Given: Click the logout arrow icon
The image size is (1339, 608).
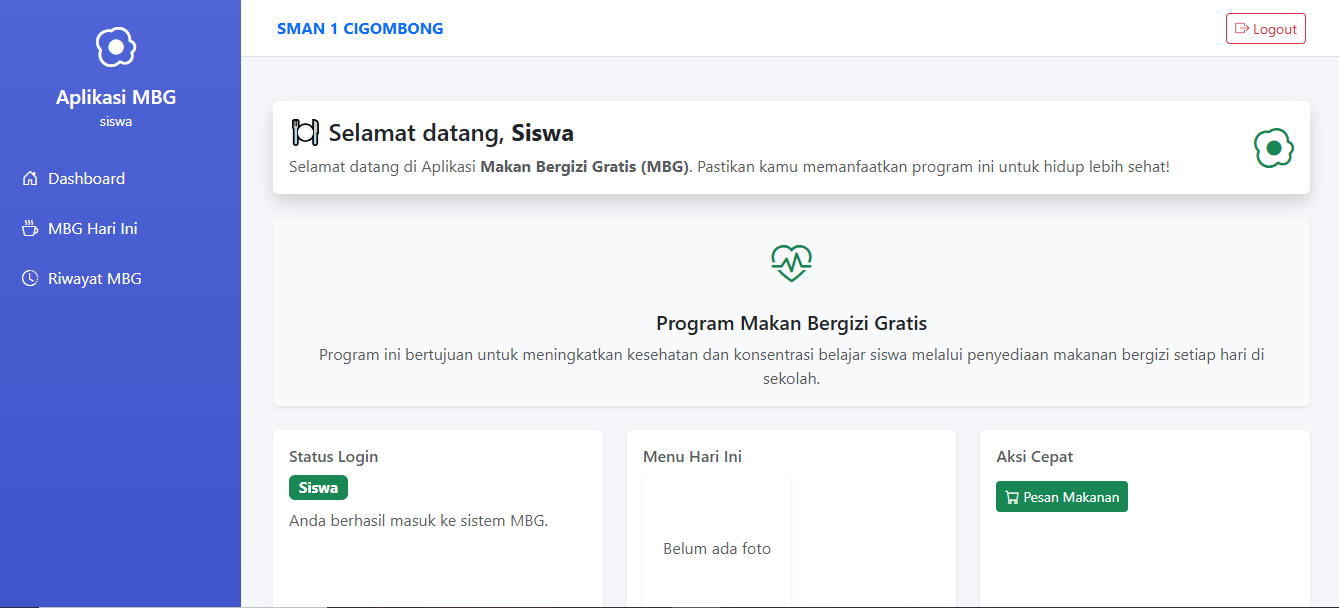Looking at the screenshot, I should 1242,29.
